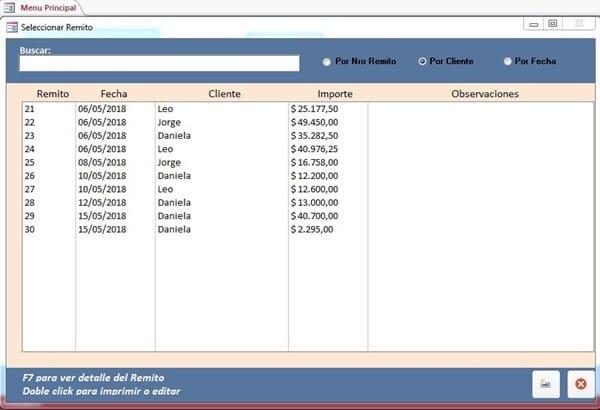Click the Seleccionar Remito window title icon
The image size is (600, 410).
pyautogui.click(x=11, y=27)
